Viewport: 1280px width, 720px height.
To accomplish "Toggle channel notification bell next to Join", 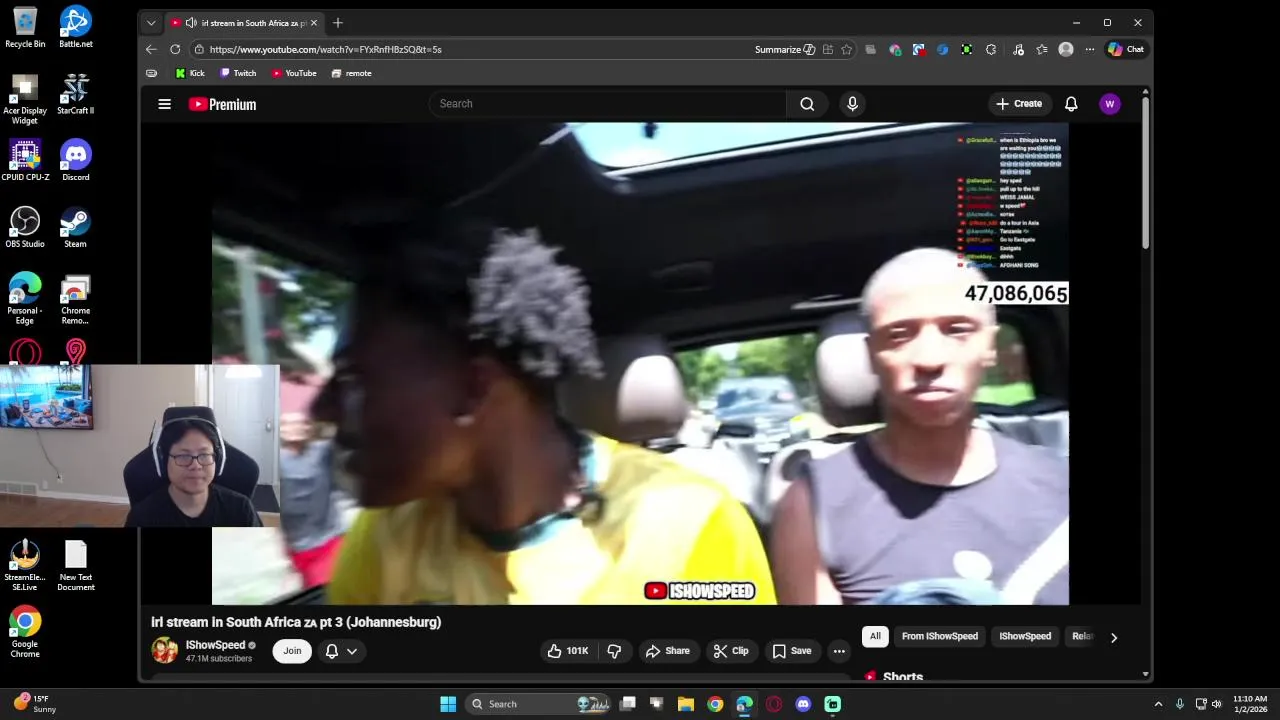I will 332,651.
